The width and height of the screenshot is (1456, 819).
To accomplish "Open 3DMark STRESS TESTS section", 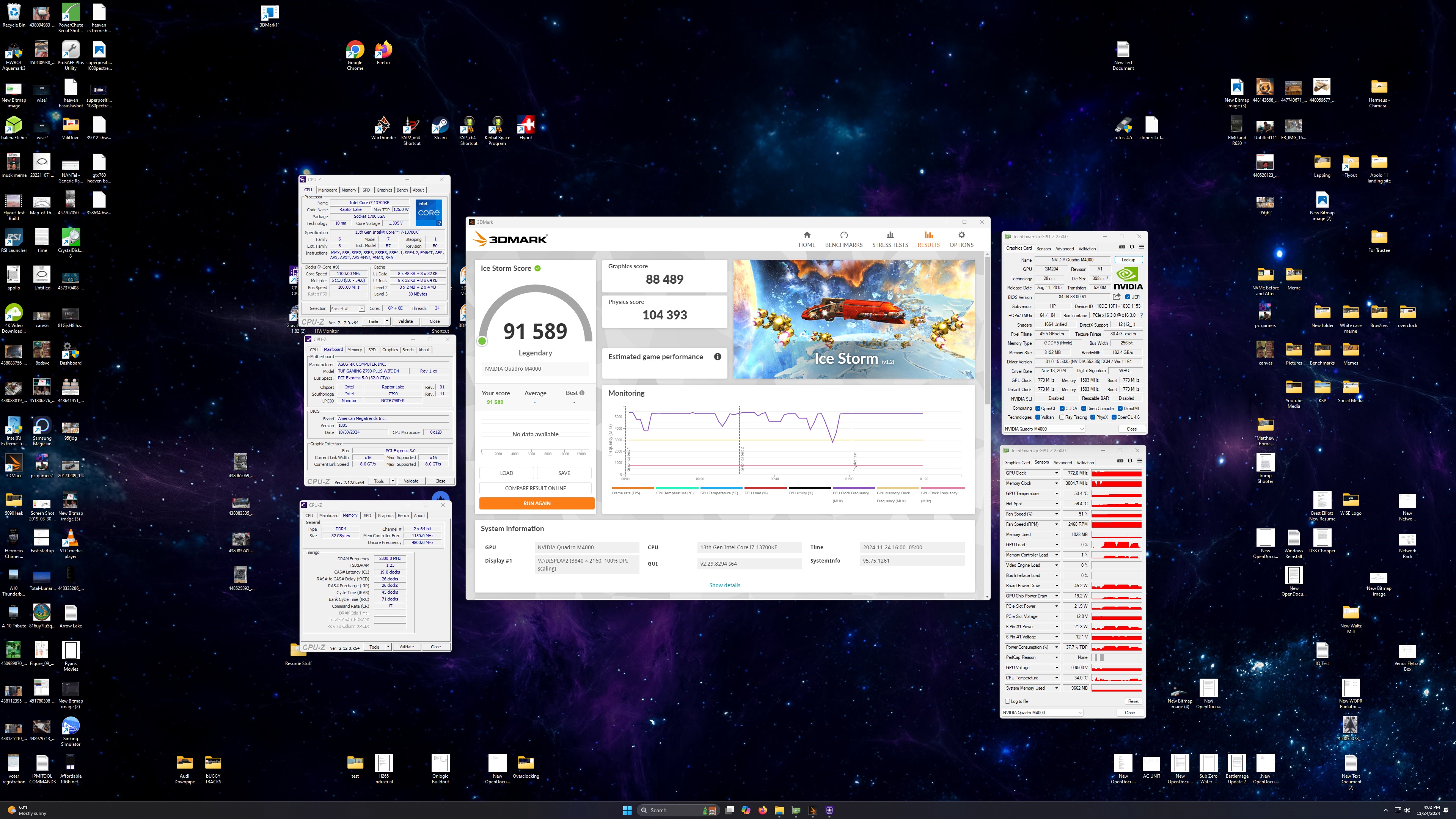I will pyautogui.click(x=890, y=240).
